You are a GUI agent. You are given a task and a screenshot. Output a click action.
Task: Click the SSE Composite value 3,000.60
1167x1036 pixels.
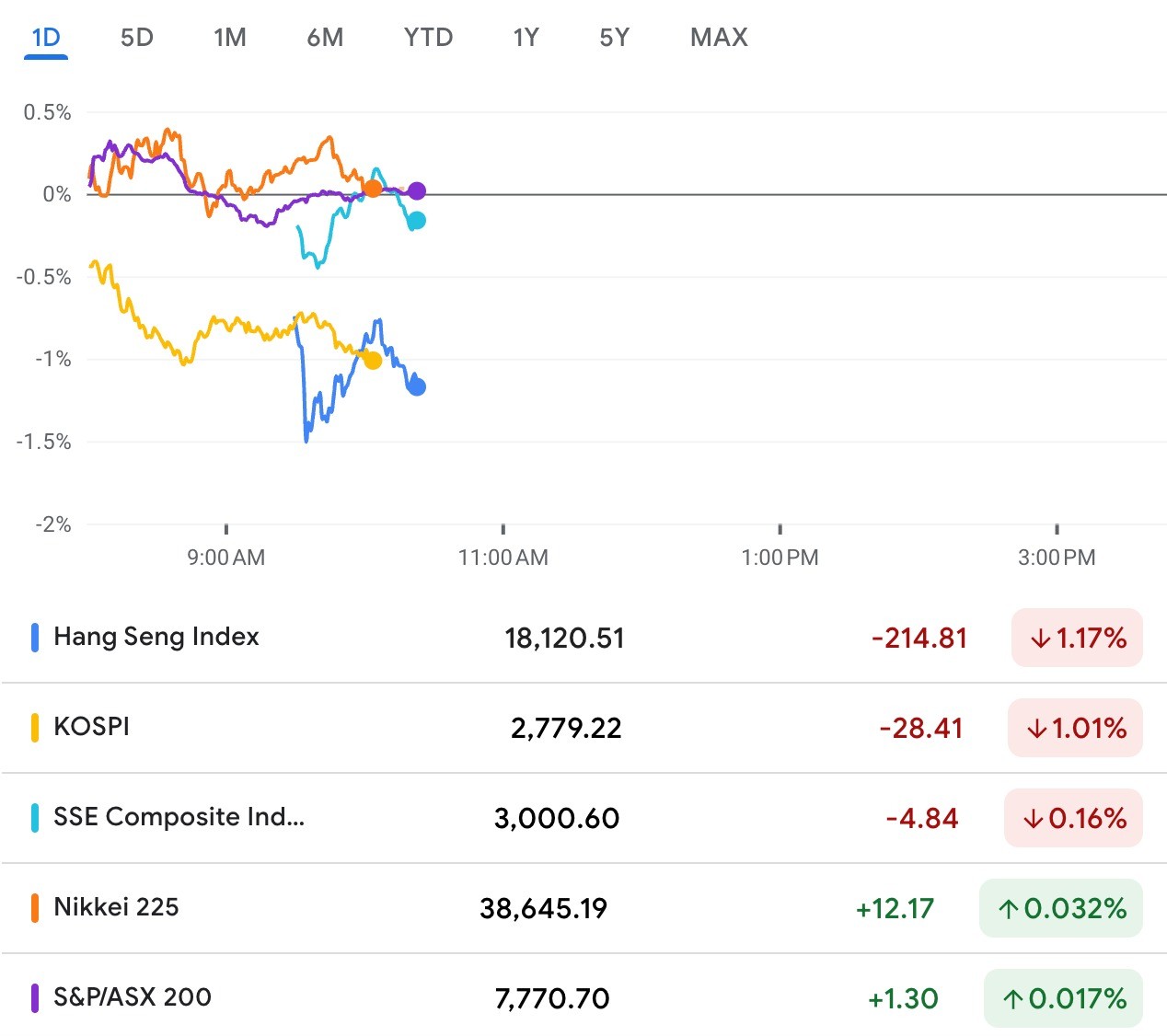(x=557, y=818)
